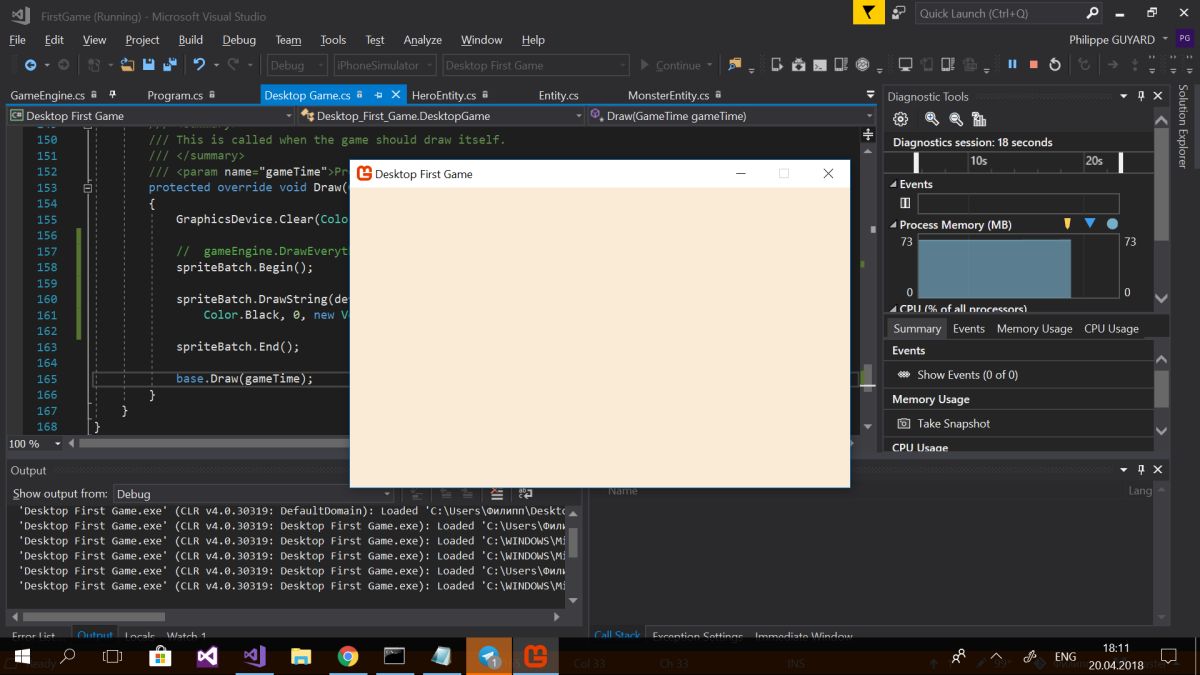Open the CPU Usage tab in Diagnostic Tools
This screenshot has width=1200, height=675.
[1111, 328]
